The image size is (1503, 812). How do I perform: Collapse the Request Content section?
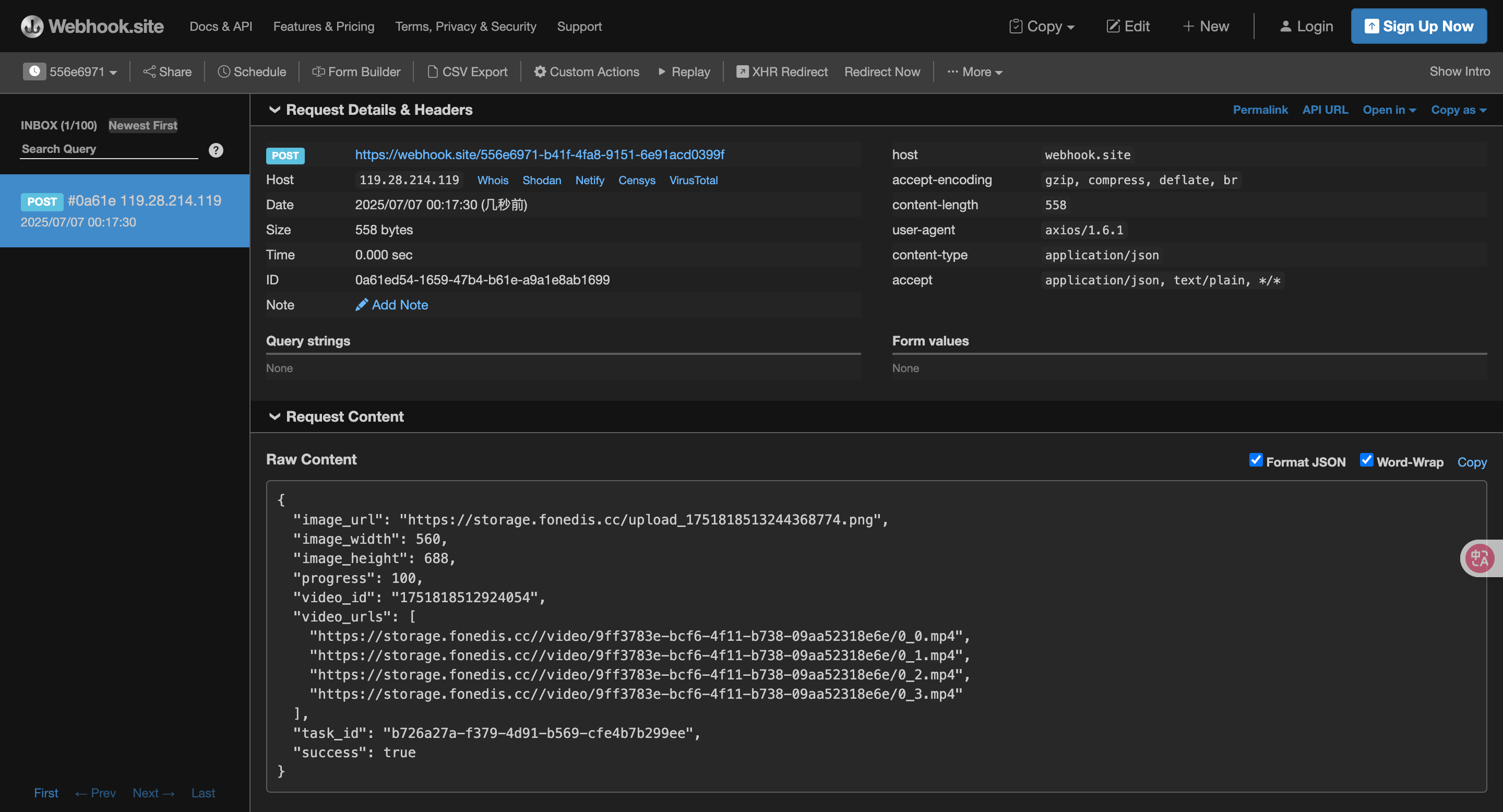[x=274, y=416]
